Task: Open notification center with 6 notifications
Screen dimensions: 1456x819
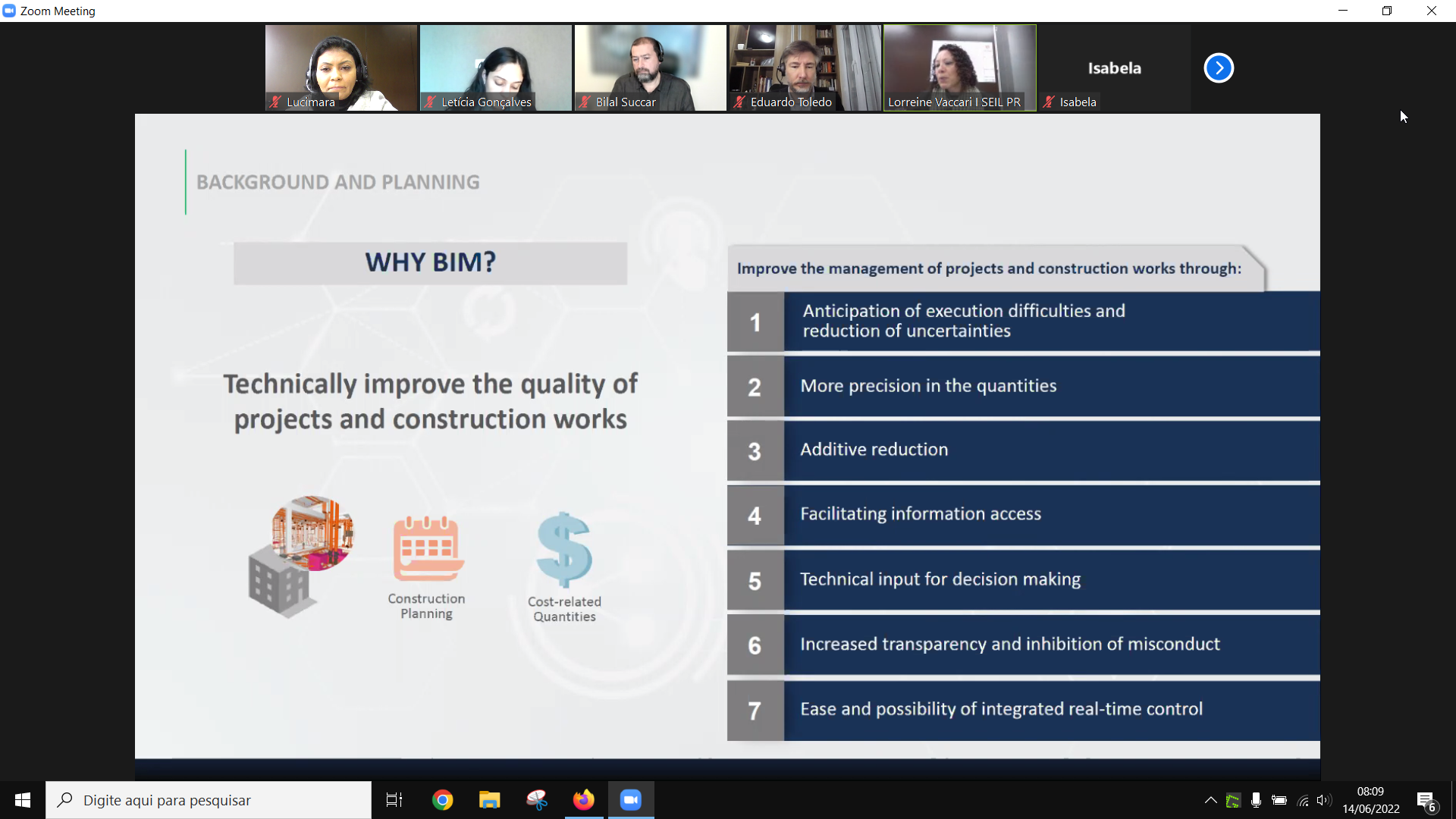Action: coord(1426,801)
